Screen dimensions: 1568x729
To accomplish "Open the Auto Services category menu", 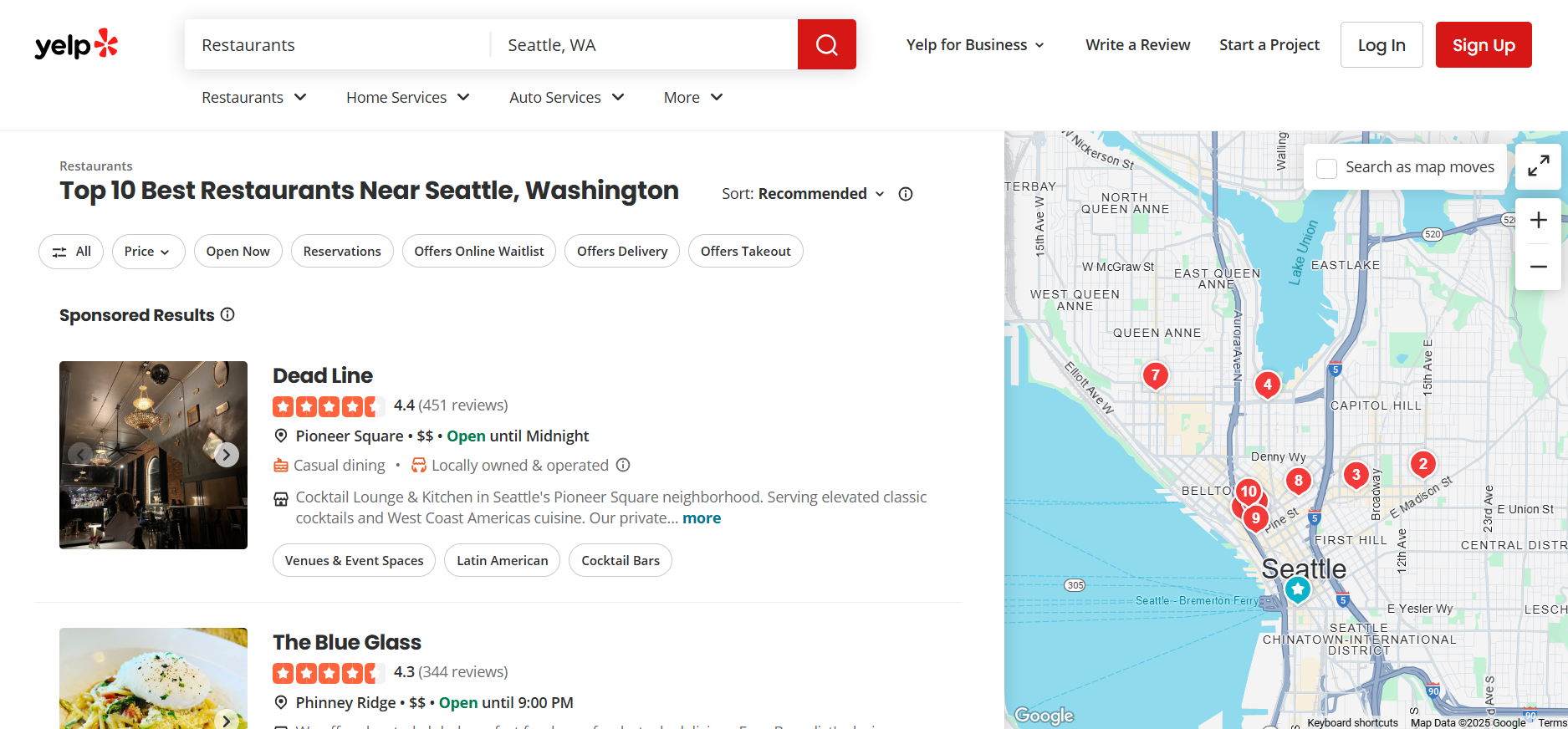I will [x=566, y=98].
